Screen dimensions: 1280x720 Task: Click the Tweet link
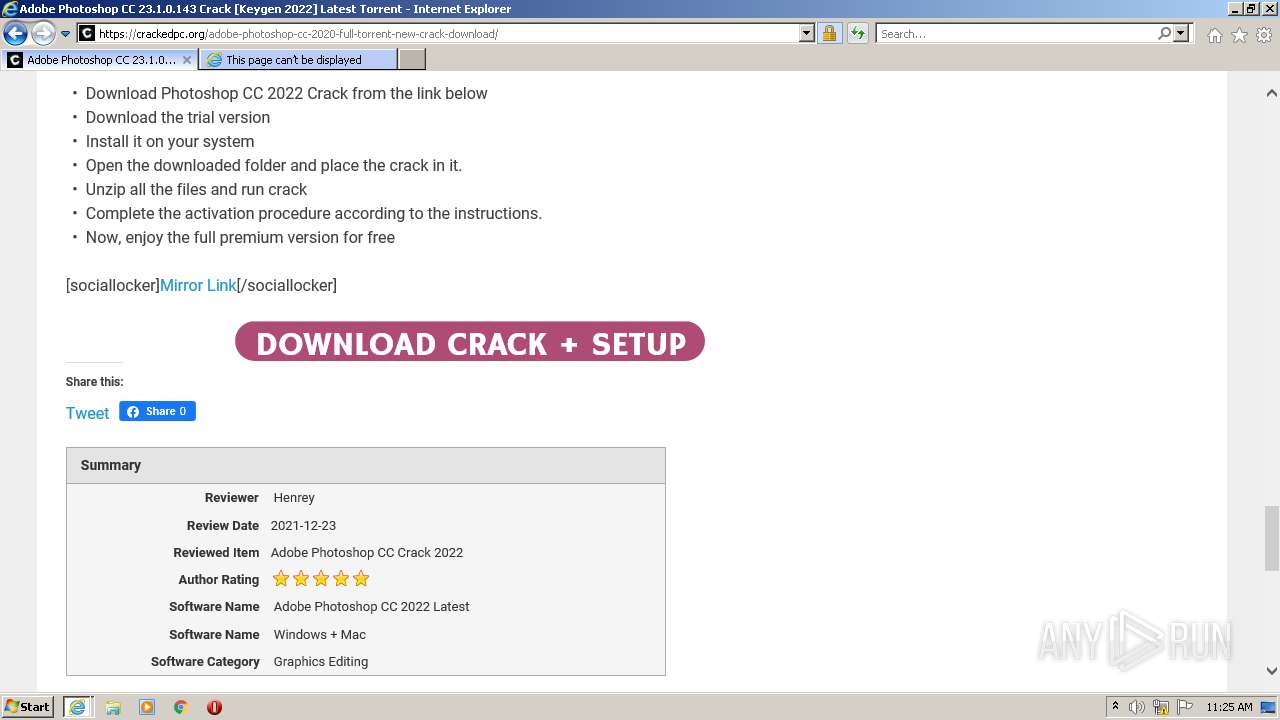coord(87,413)
